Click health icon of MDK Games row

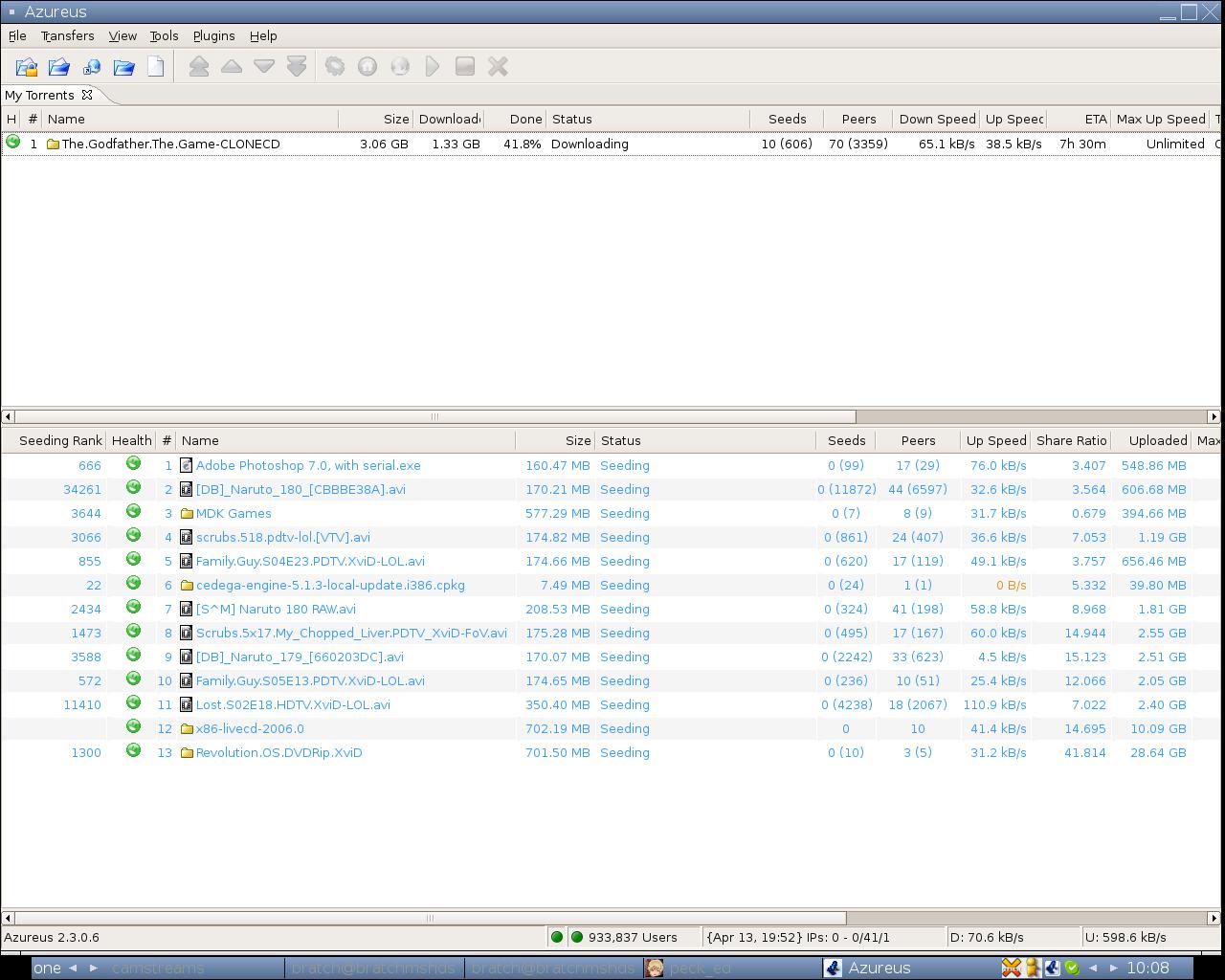(133, 511)
